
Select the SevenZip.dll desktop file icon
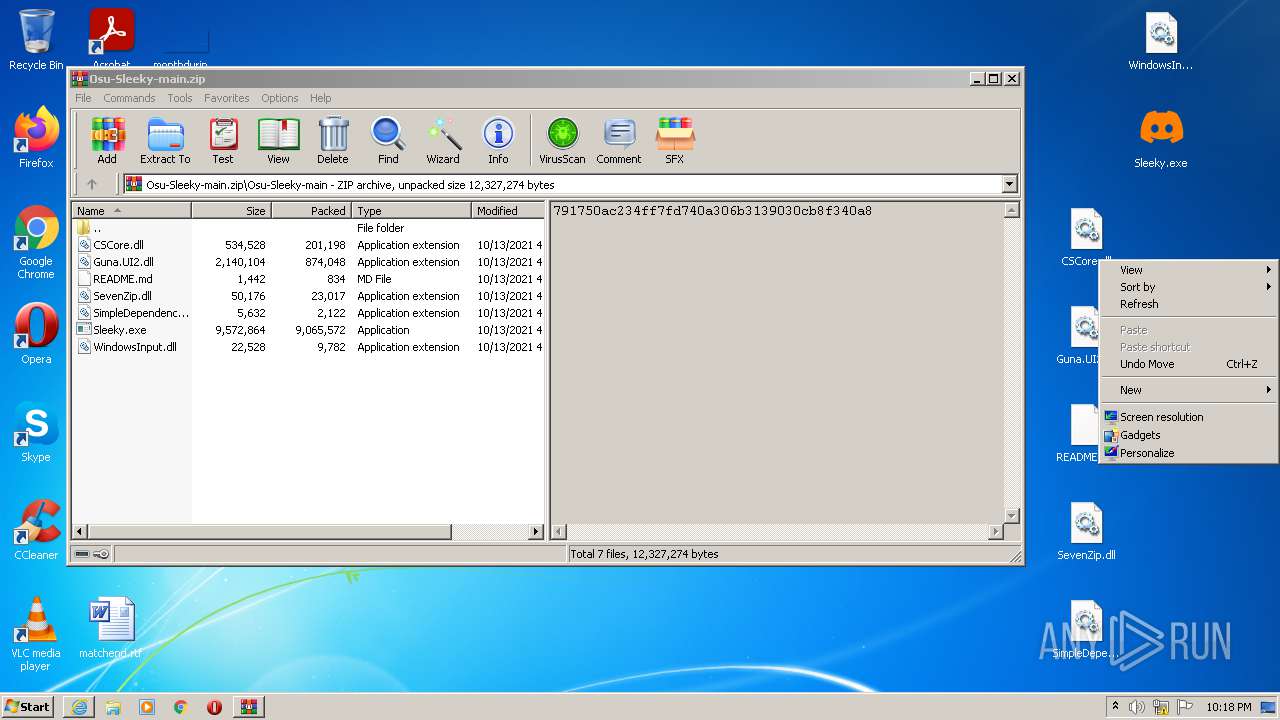pos(1086,530)
